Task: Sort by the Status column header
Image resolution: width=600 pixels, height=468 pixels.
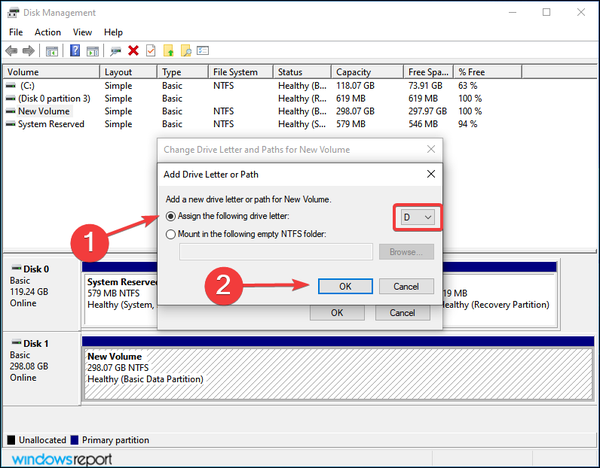Action: click(x=302, y=72)
